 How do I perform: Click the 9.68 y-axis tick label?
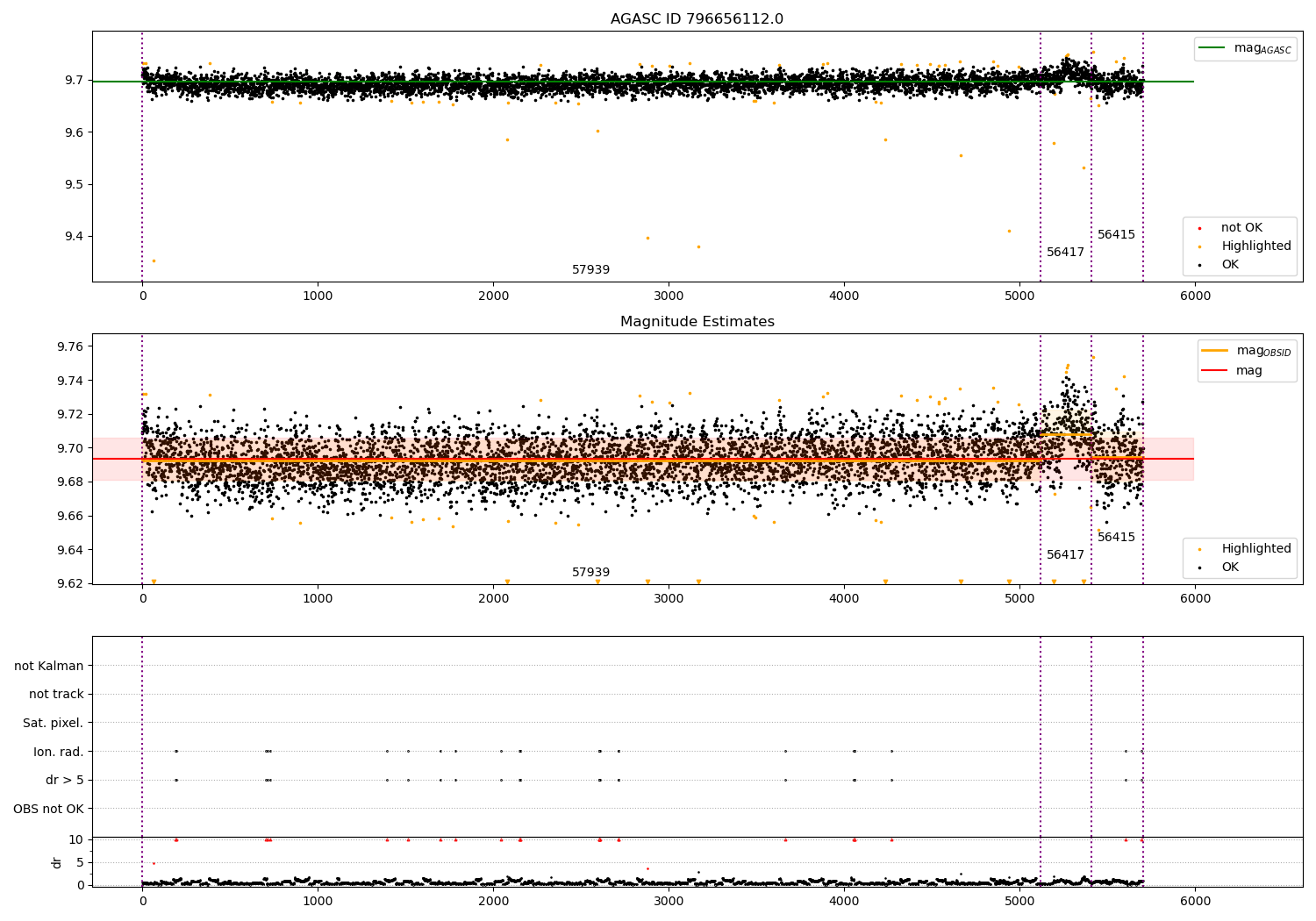[x=69, y=482]
